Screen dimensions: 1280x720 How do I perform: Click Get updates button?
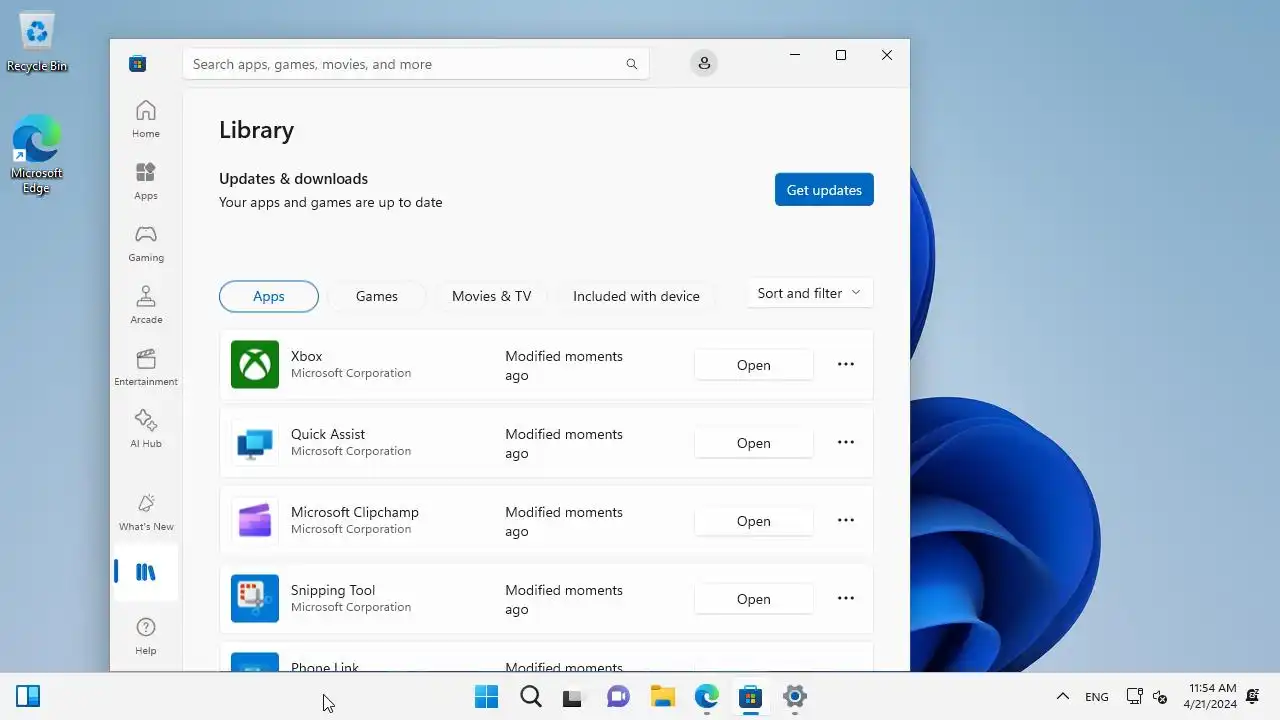tap(824, 190)
